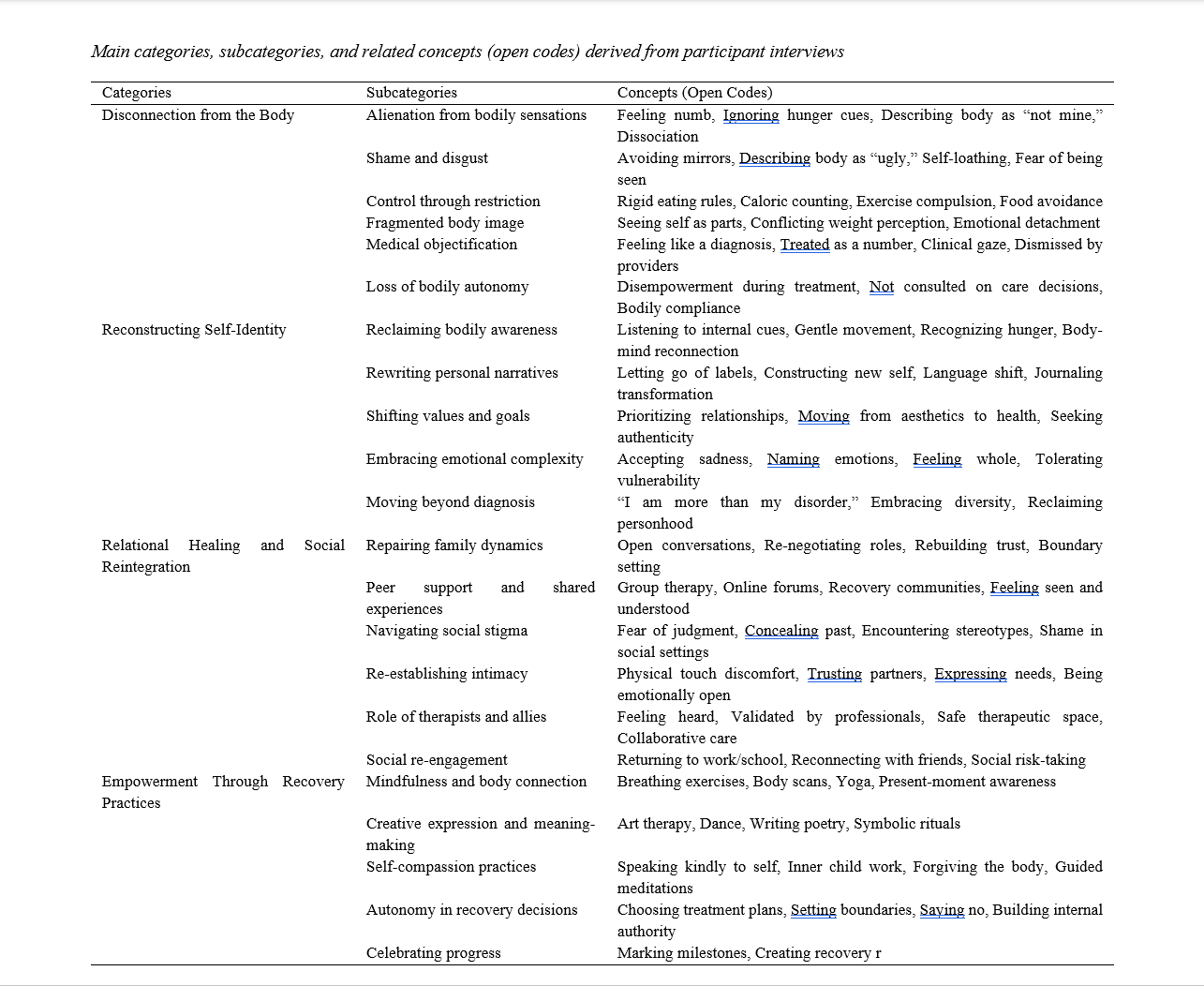This screenshot has width=1204, height=986.
Task: Place cursor after "Creating recovery r" text
Action: tap(882, 953)
